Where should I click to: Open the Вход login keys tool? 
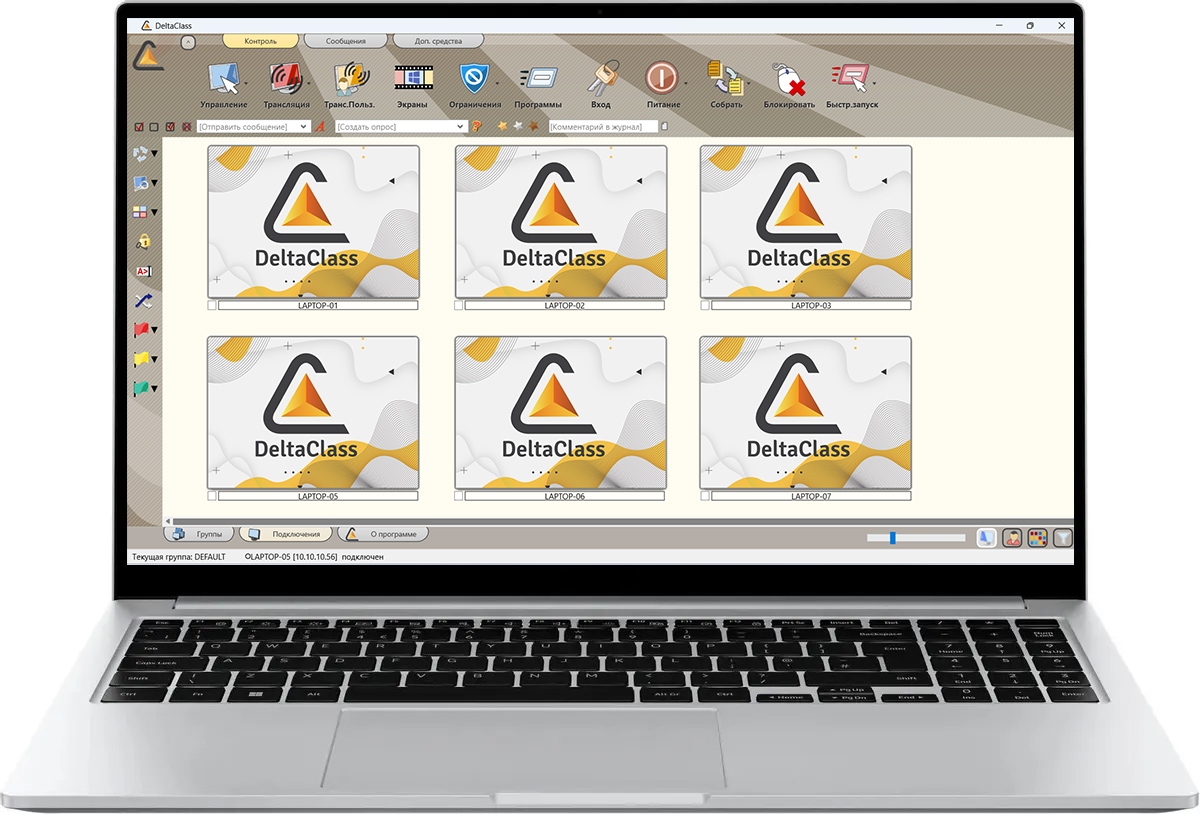[x=600, y=79]
